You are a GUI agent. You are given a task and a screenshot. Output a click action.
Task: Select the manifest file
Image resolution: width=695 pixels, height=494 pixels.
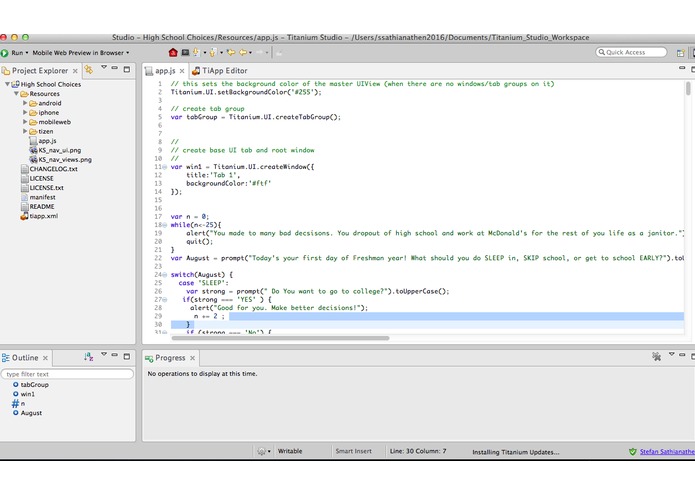point(38,197)
